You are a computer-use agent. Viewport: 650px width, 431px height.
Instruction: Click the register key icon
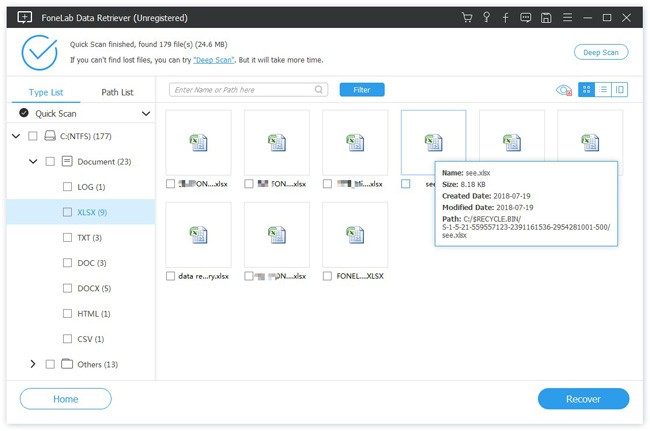486,17
